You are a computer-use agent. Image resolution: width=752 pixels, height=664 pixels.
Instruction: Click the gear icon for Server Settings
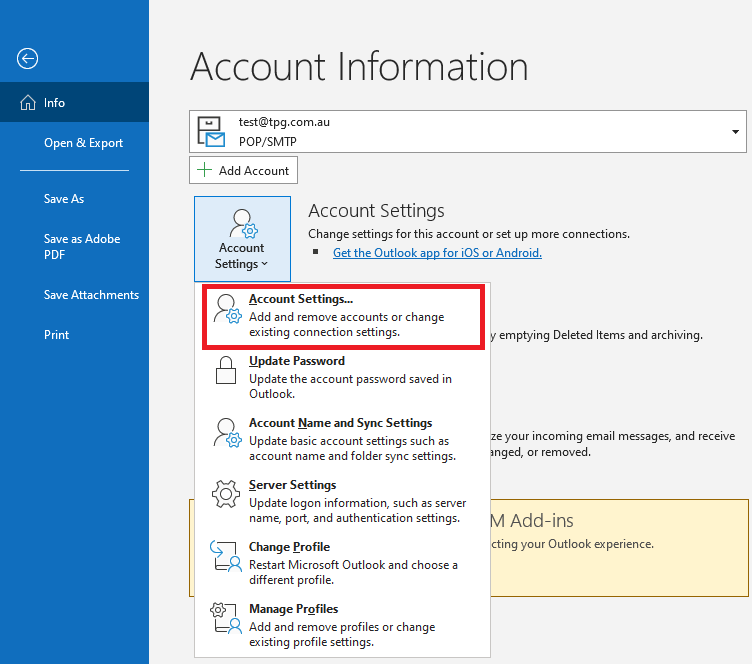point(225,494)
